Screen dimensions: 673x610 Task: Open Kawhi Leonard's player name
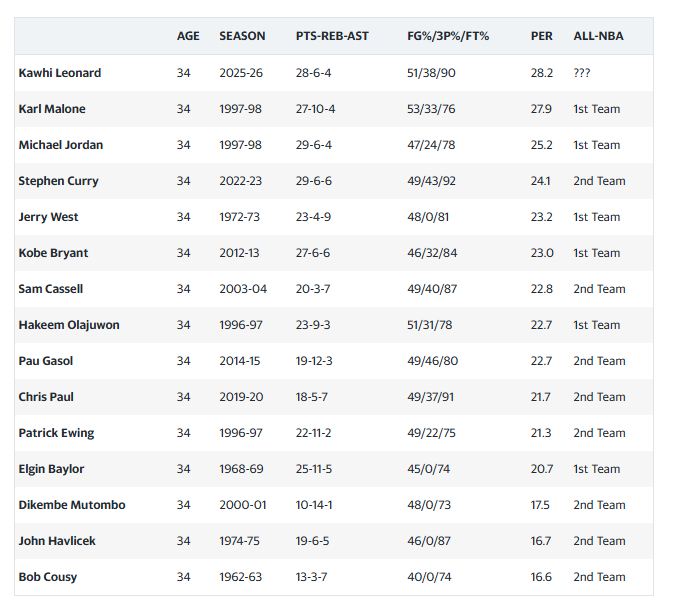(x=60, y=73)
